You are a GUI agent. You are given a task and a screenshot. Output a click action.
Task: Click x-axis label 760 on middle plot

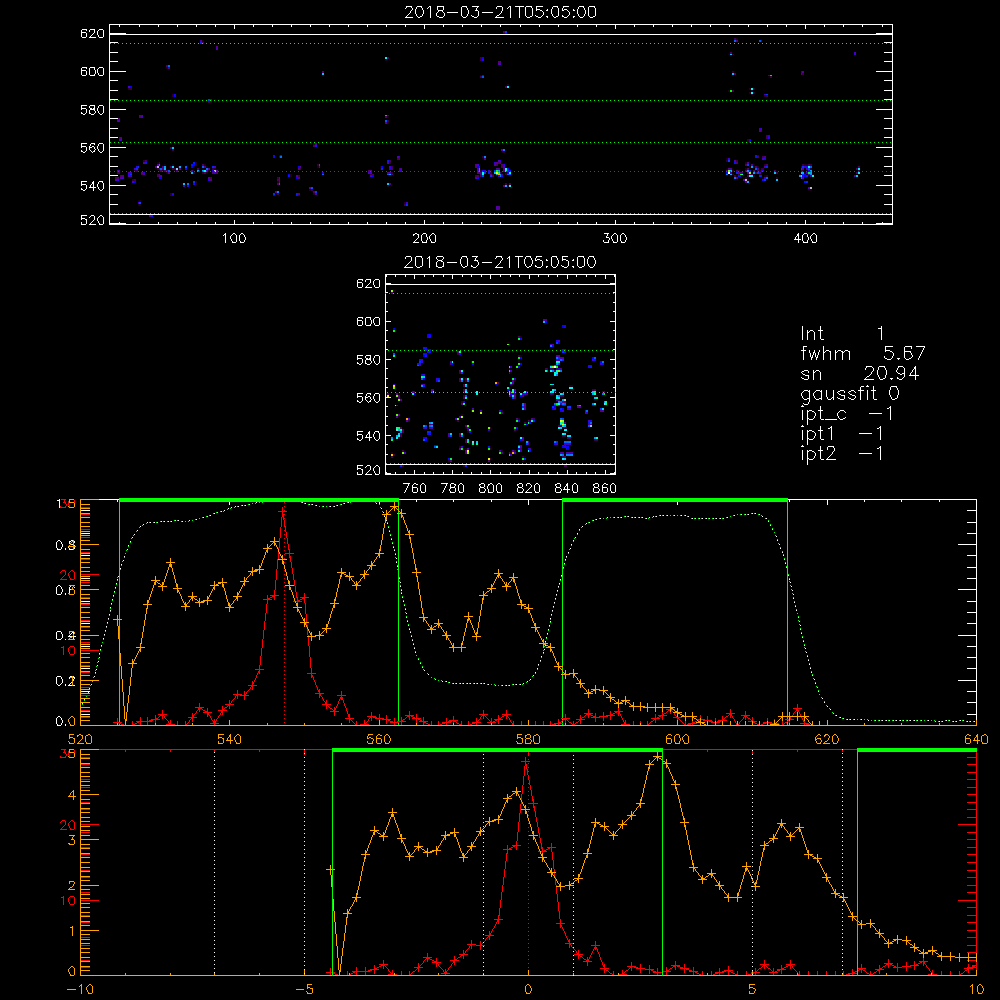click(x=415, y=489)
